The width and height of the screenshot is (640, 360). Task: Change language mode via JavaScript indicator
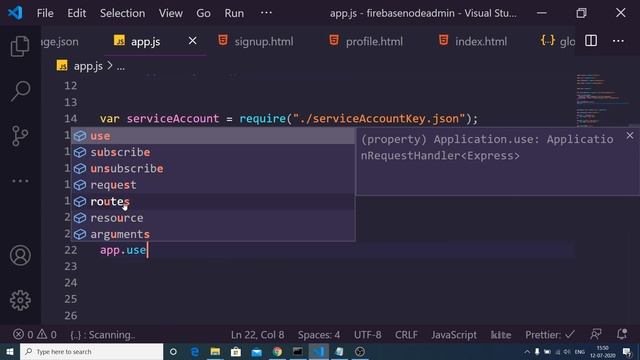pos(454,335)
